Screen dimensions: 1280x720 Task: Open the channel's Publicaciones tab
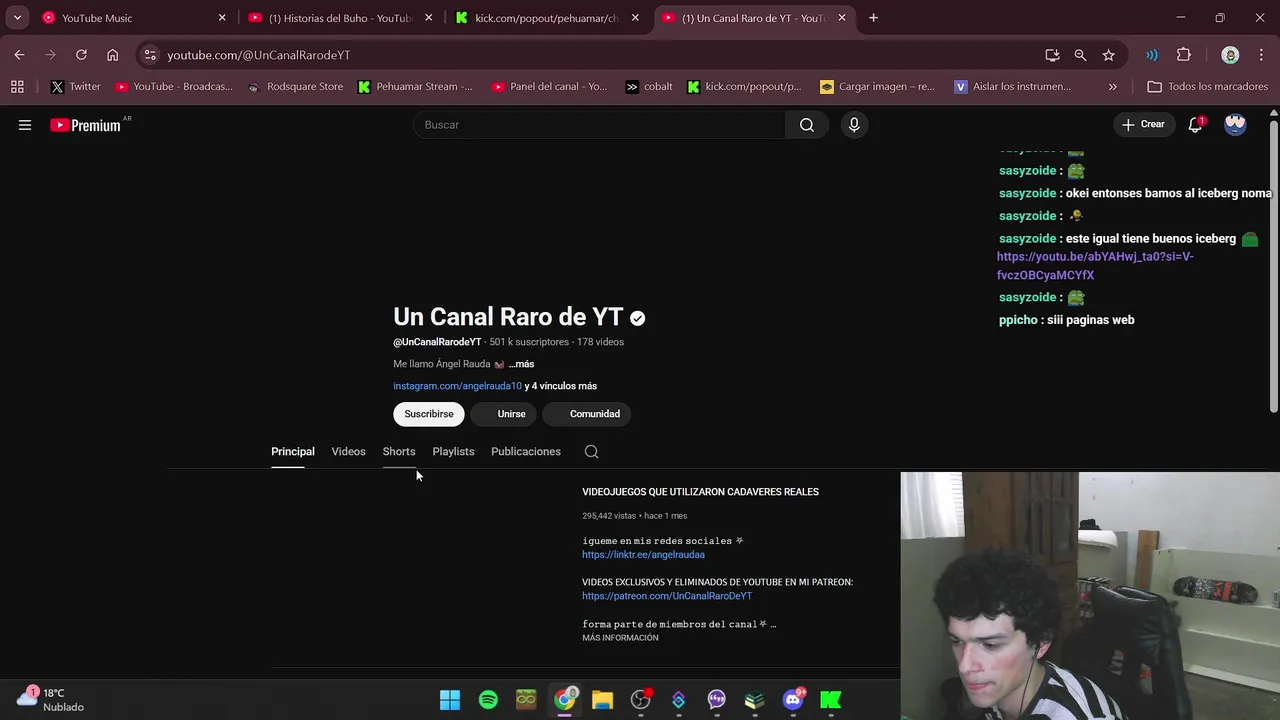point(526,452)
